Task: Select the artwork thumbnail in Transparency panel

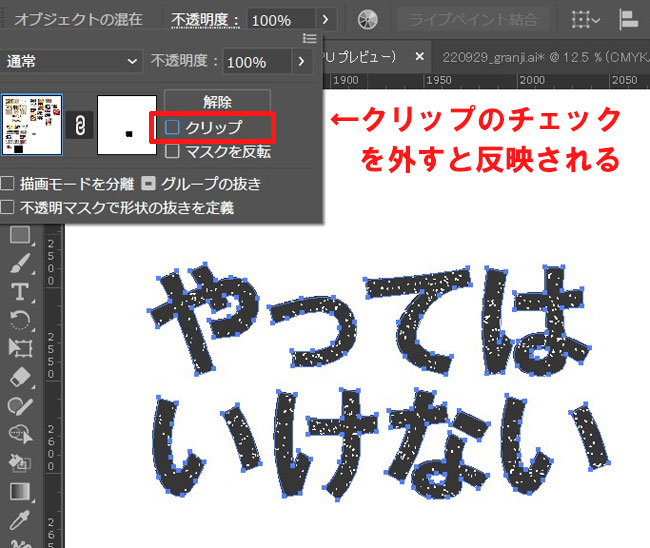Action: (32, 124)
